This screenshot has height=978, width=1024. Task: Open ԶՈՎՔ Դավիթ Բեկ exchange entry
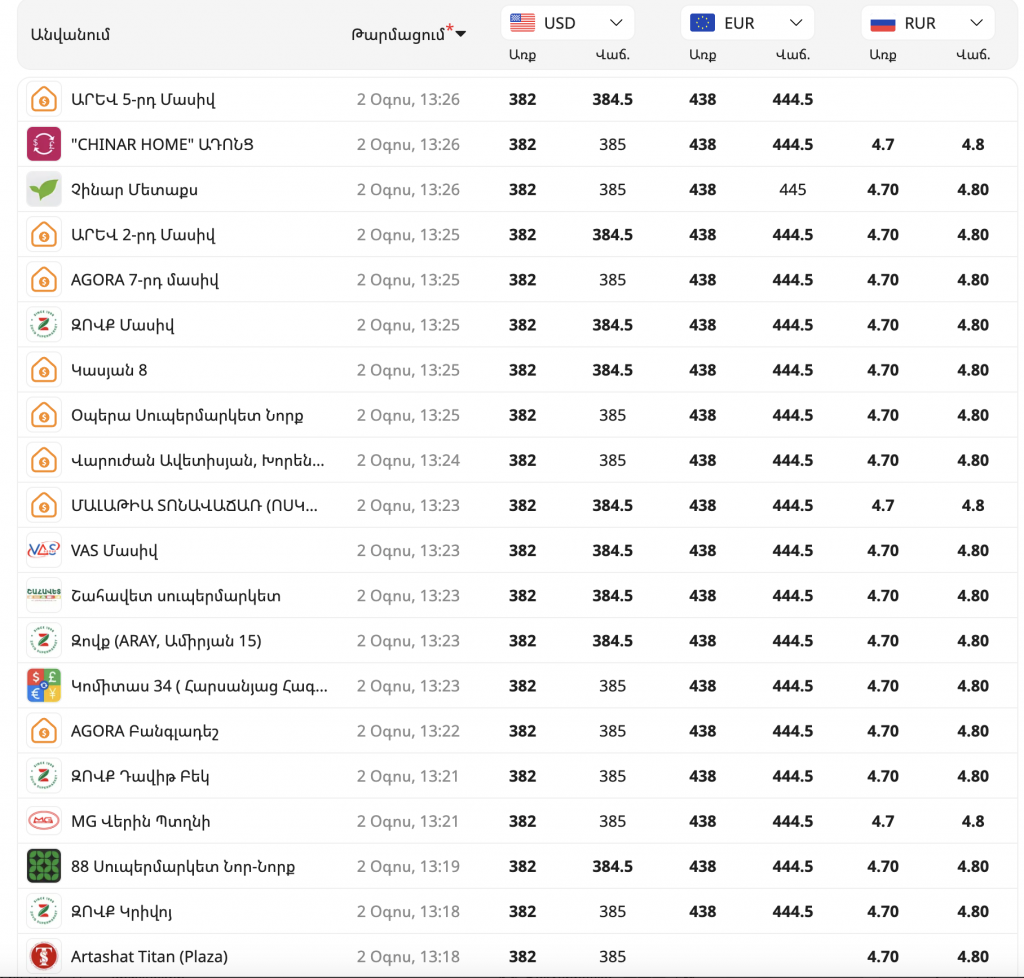pyautogui.click(x=140, y=776)
